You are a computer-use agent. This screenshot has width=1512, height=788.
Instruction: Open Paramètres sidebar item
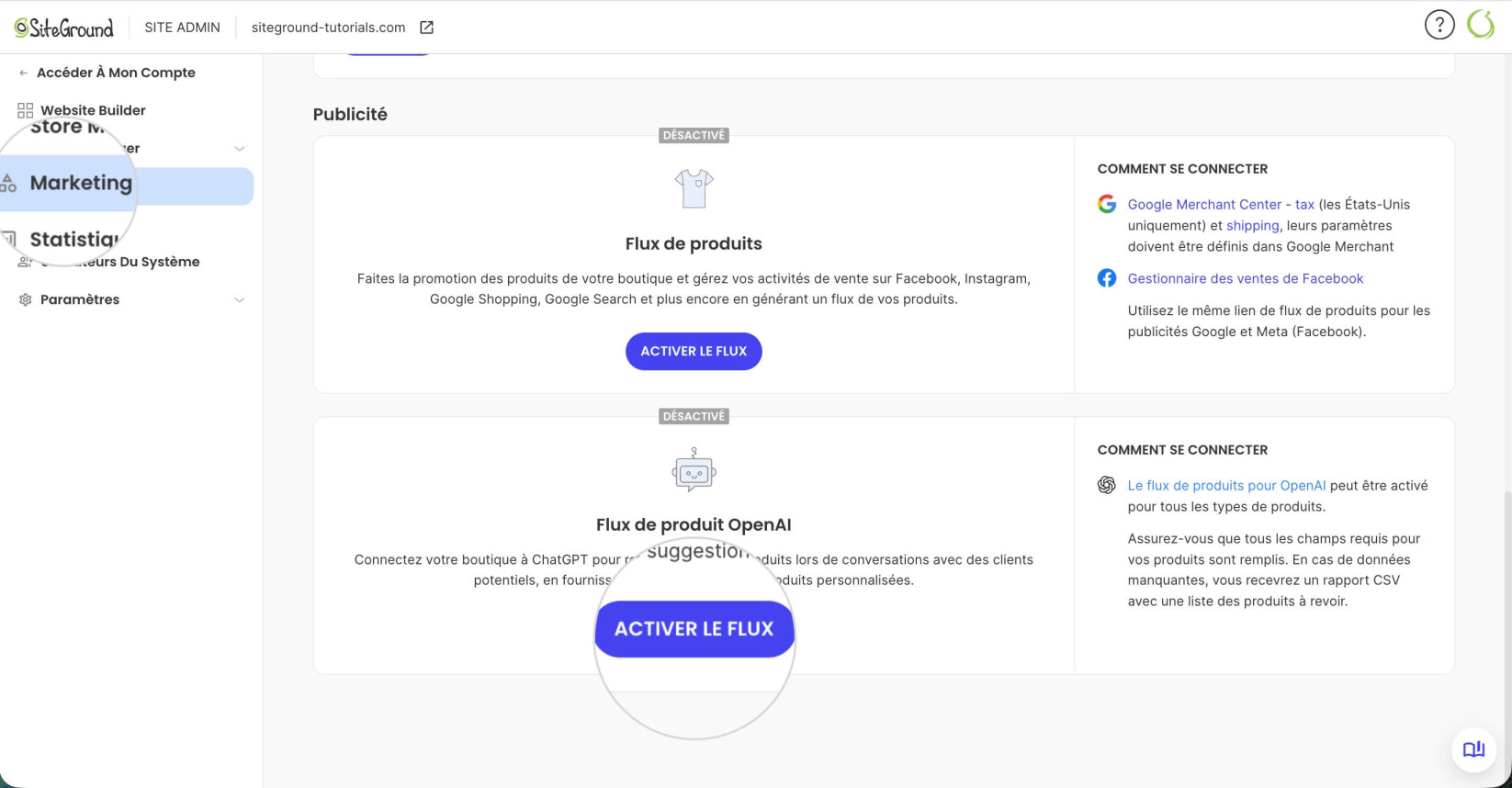tap(80, 299)
